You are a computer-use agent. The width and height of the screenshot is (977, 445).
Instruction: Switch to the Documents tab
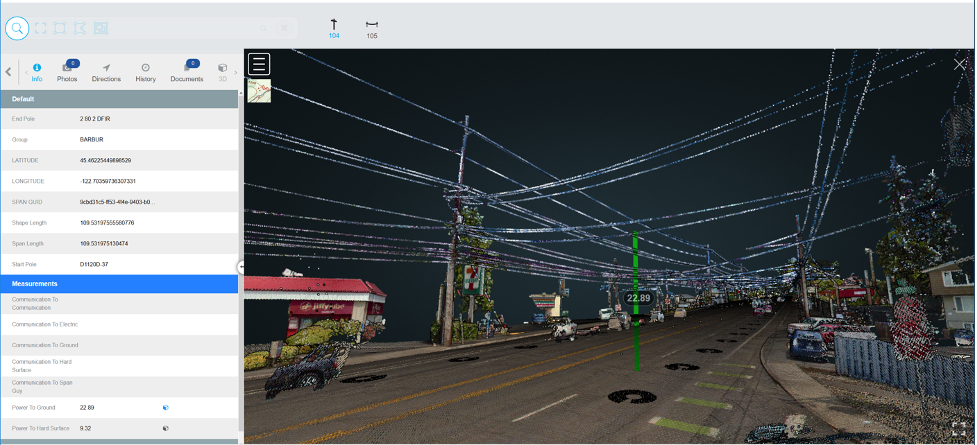click(187, 71)
